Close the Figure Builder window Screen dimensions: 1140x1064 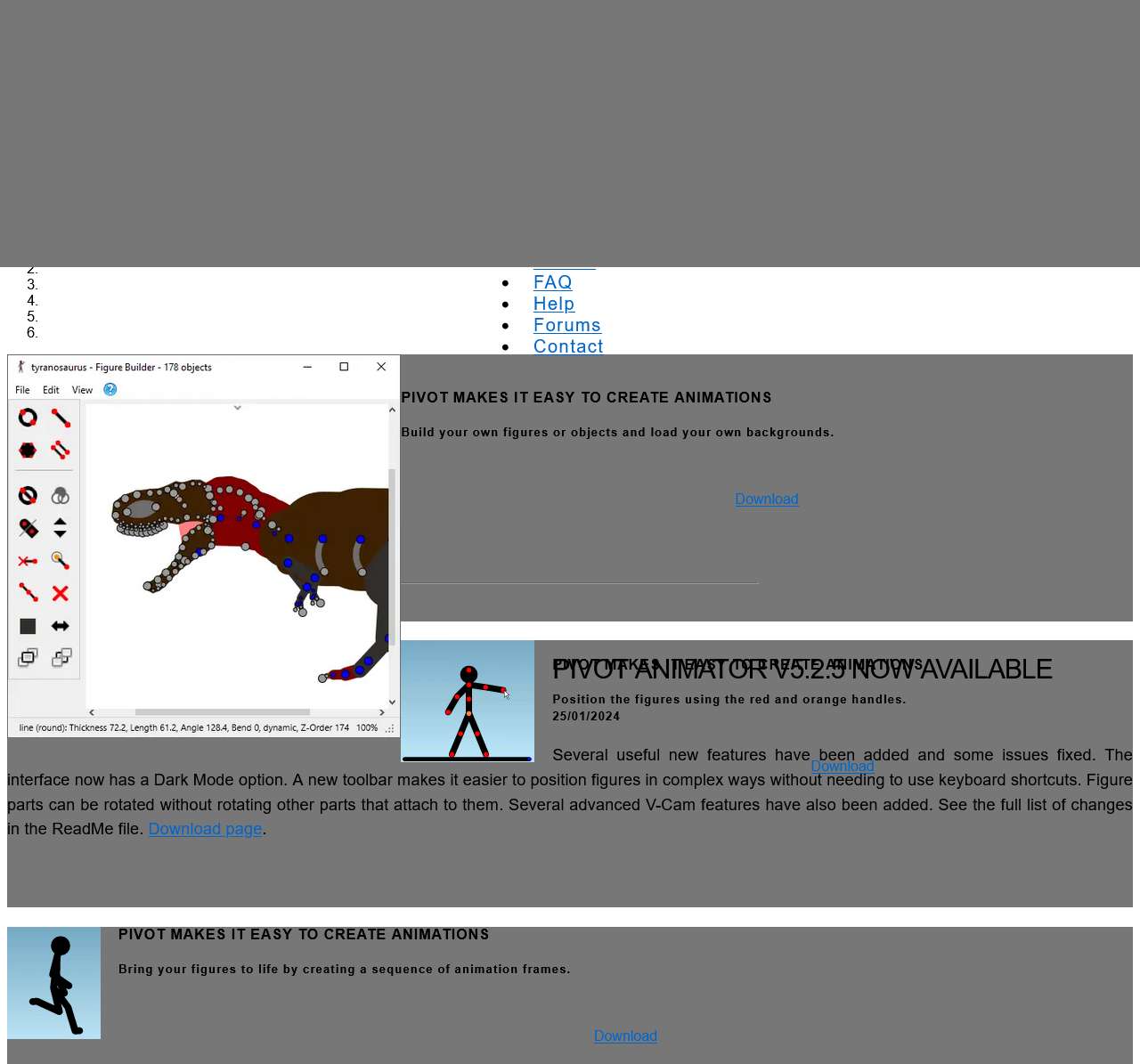tap(381, 367)
